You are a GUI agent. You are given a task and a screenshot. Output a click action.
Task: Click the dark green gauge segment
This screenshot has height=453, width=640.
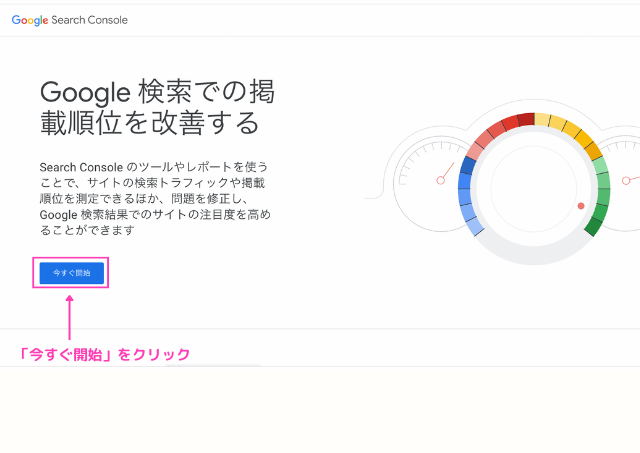coord(593,227)
